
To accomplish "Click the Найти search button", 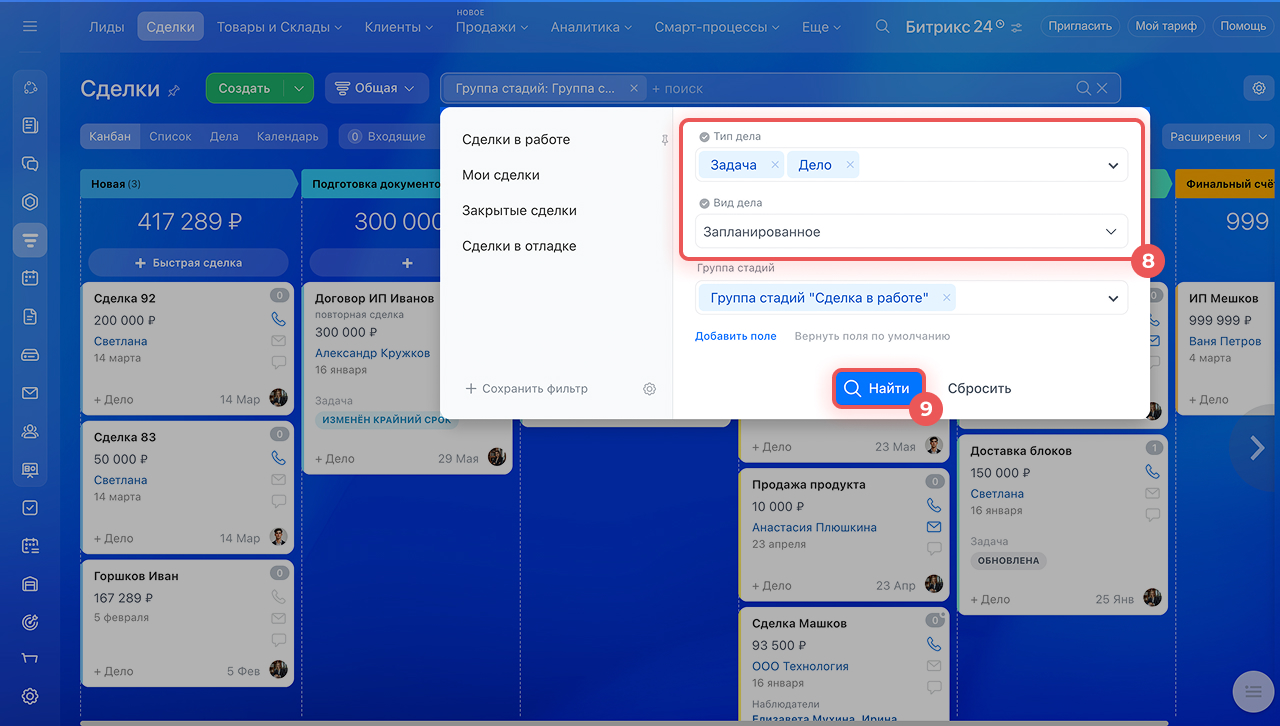I will 878,388.
